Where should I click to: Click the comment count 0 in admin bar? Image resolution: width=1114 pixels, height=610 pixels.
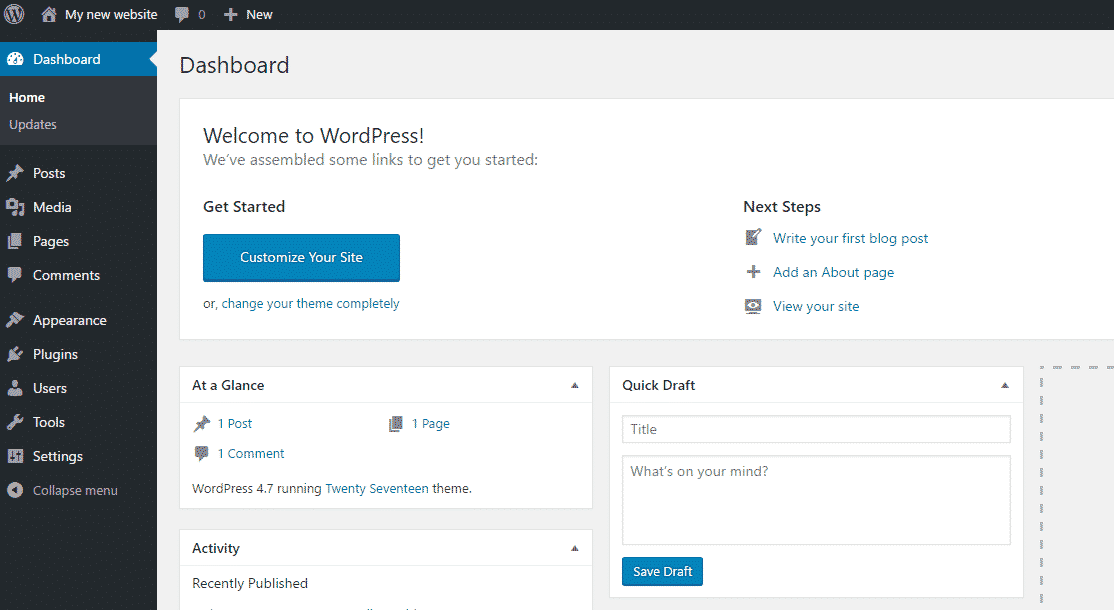(x=202, y=15)
